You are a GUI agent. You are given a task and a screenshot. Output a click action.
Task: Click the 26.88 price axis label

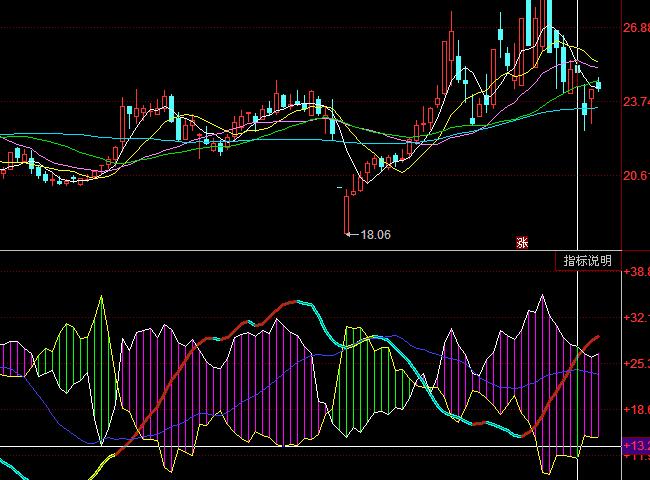tap(636, 28)
